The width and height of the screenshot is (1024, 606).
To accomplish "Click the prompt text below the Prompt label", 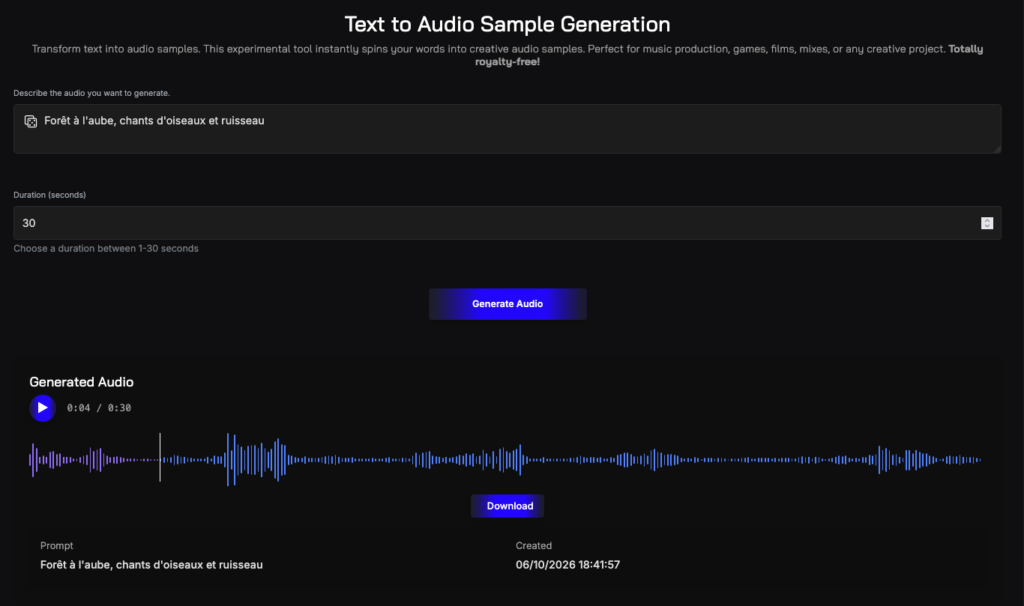I will click(x=152, y=565).
